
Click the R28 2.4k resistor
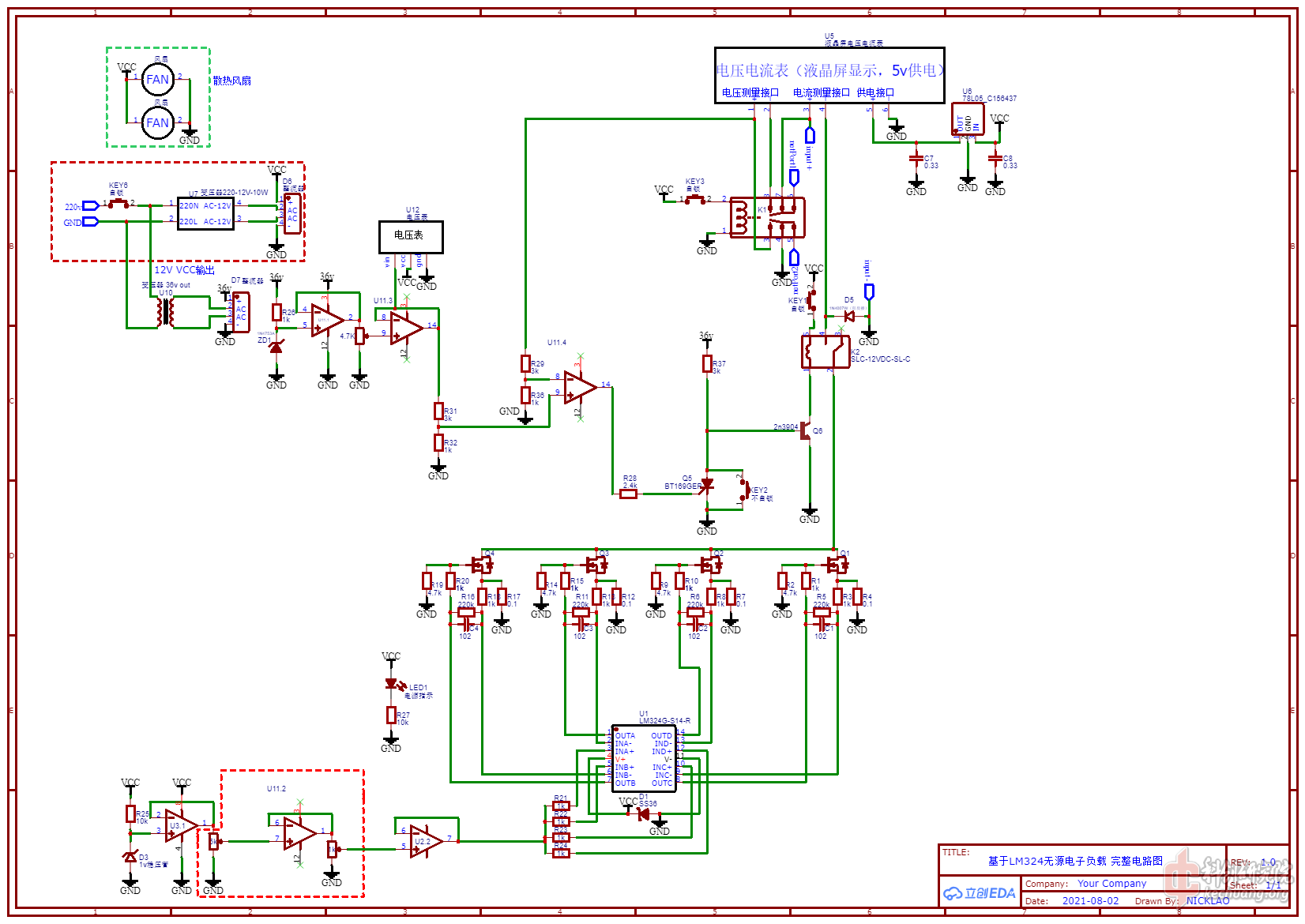(x=628, y=494)
